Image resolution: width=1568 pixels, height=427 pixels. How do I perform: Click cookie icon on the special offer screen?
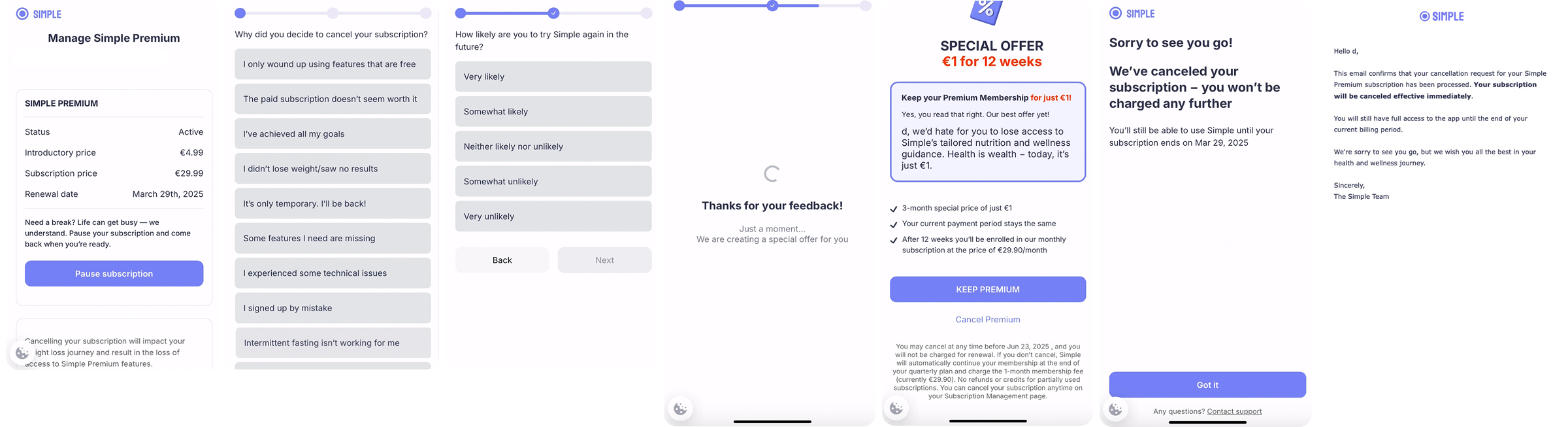click(x=896, y=409)
